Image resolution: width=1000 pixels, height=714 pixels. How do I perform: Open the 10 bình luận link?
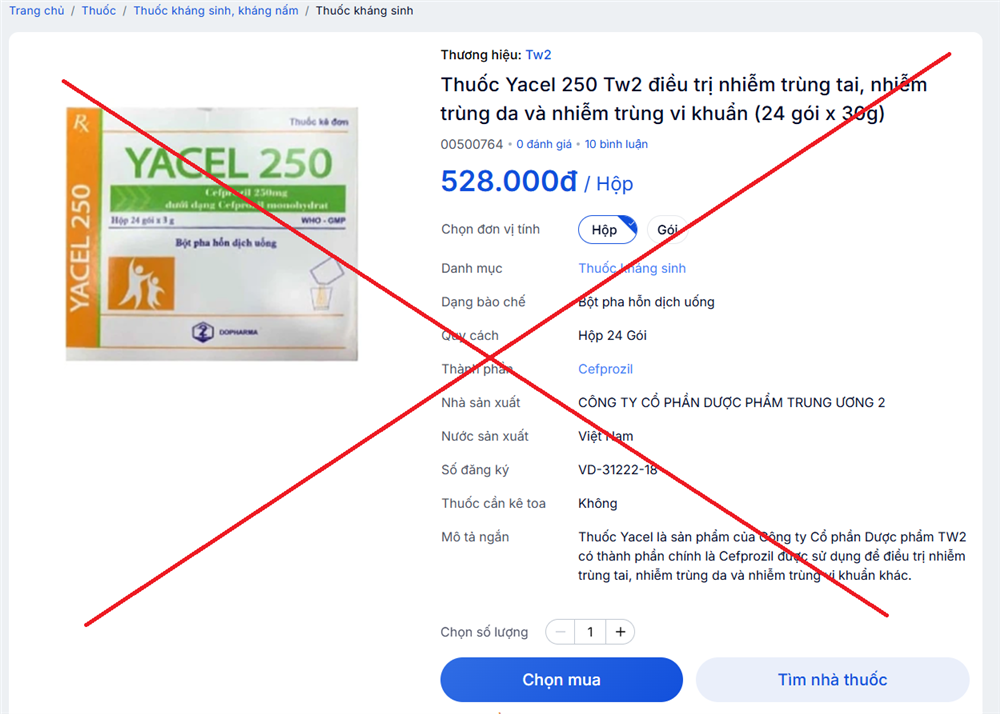tap(616, 144)
